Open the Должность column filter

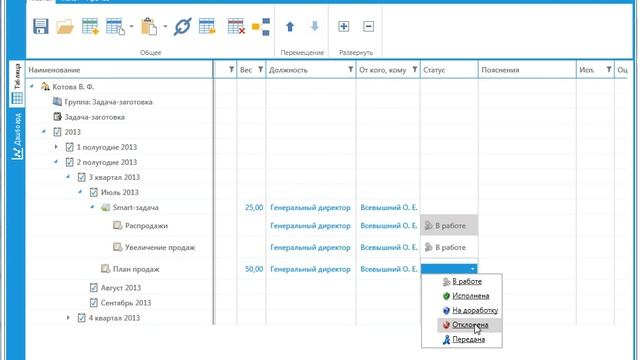click(x=350, y=69)
